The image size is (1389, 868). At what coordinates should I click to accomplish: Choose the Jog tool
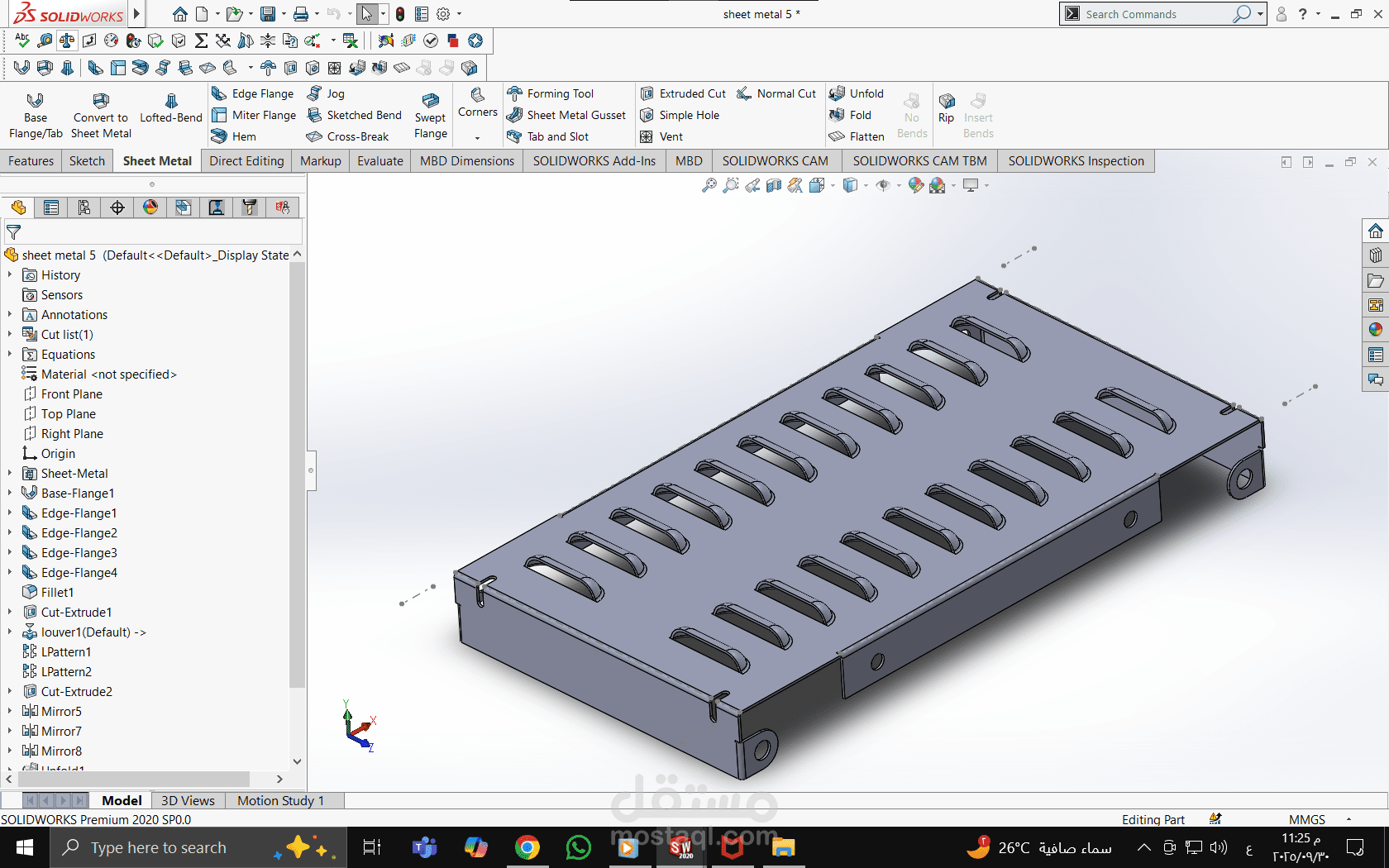coord(326,93)
